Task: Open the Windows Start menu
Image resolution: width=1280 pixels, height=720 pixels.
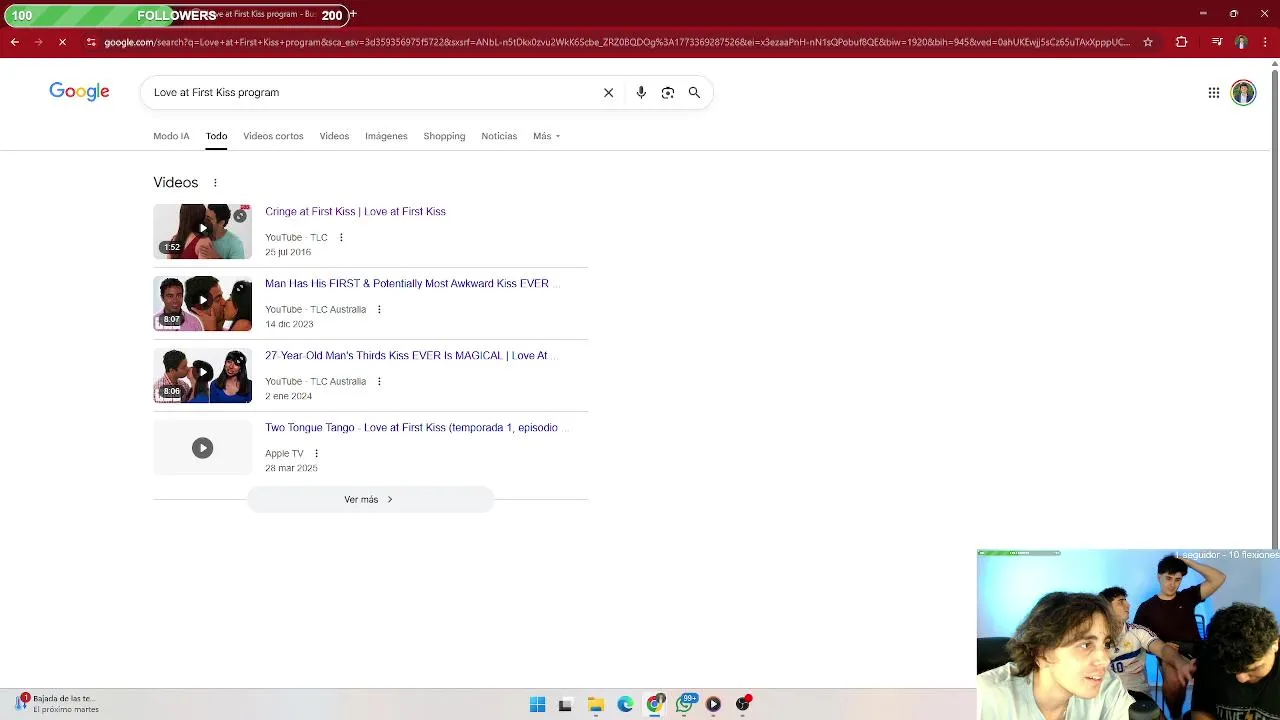Action: coord(537,704)
